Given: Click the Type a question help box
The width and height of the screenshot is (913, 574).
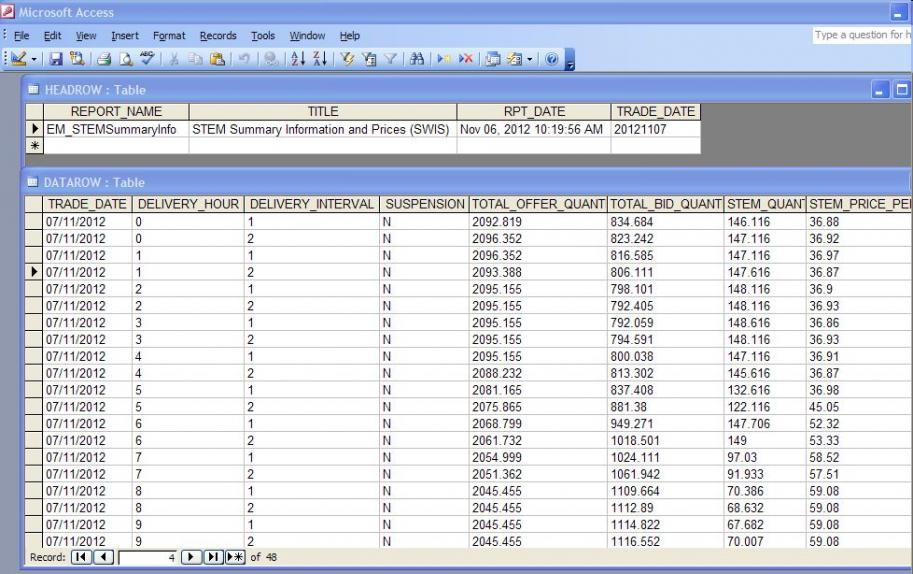Looking at the screenshot, I should 862,35.
